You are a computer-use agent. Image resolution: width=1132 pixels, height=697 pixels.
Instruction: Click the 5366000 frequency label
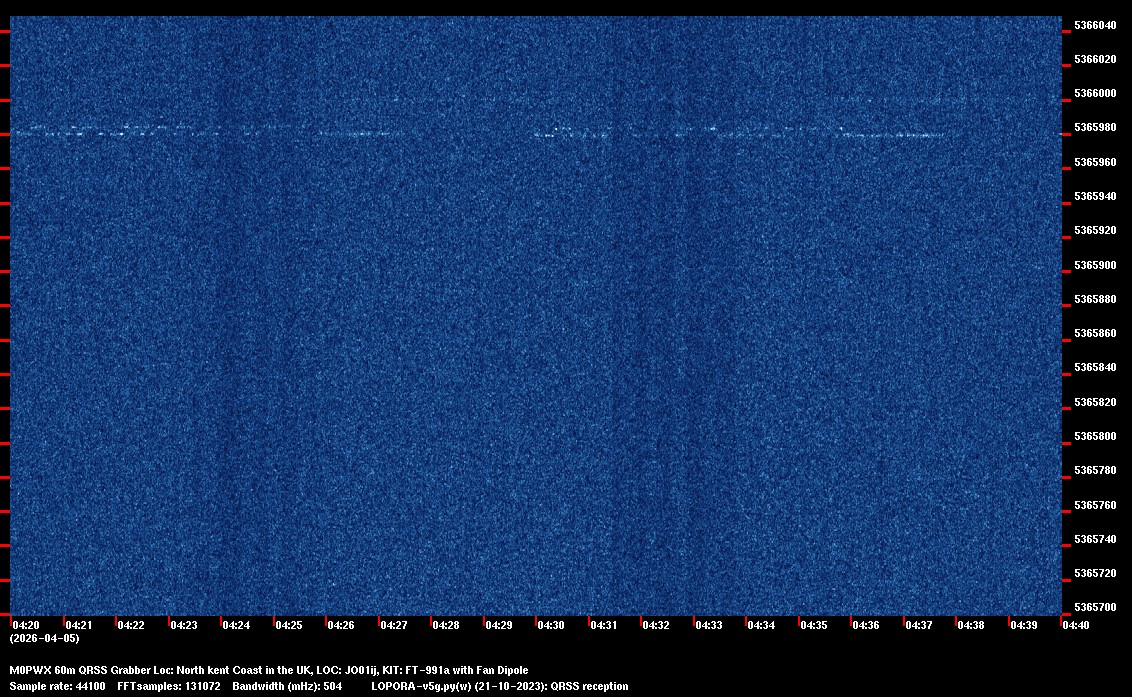tap(1094, 93)
